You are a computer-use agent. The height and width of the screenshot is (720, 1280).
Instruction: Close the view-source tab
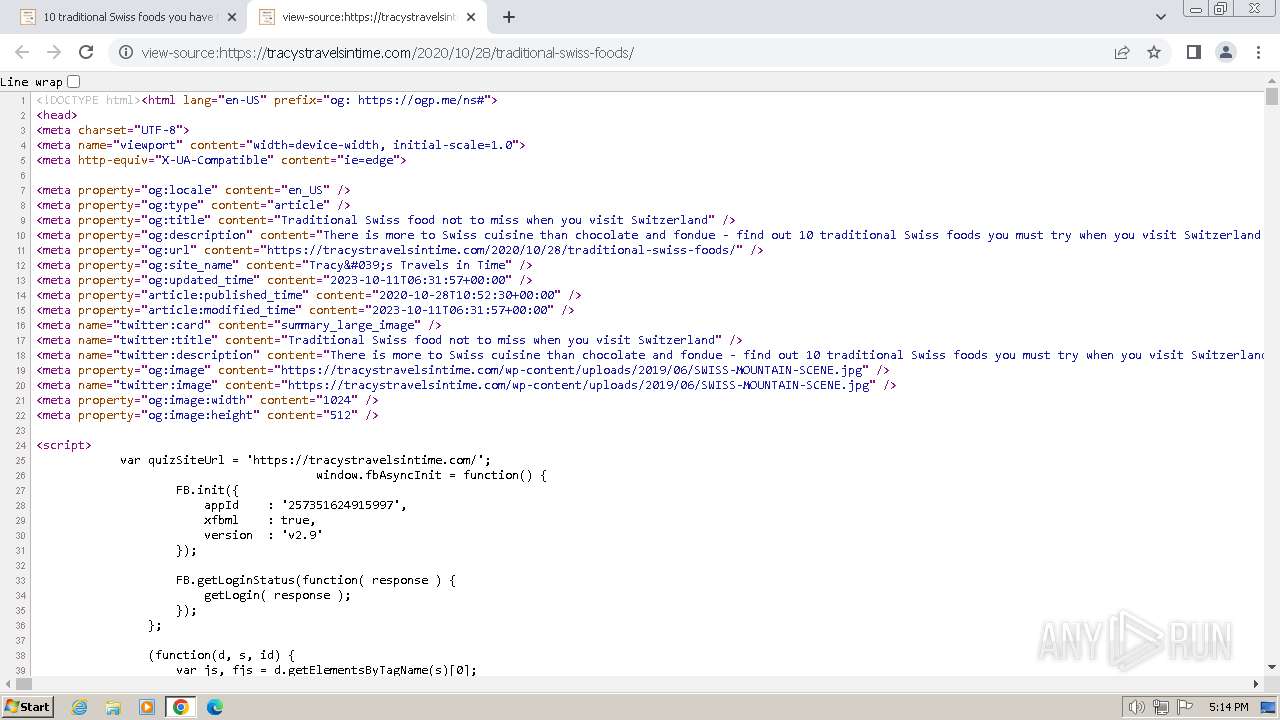tap(471, 17)
